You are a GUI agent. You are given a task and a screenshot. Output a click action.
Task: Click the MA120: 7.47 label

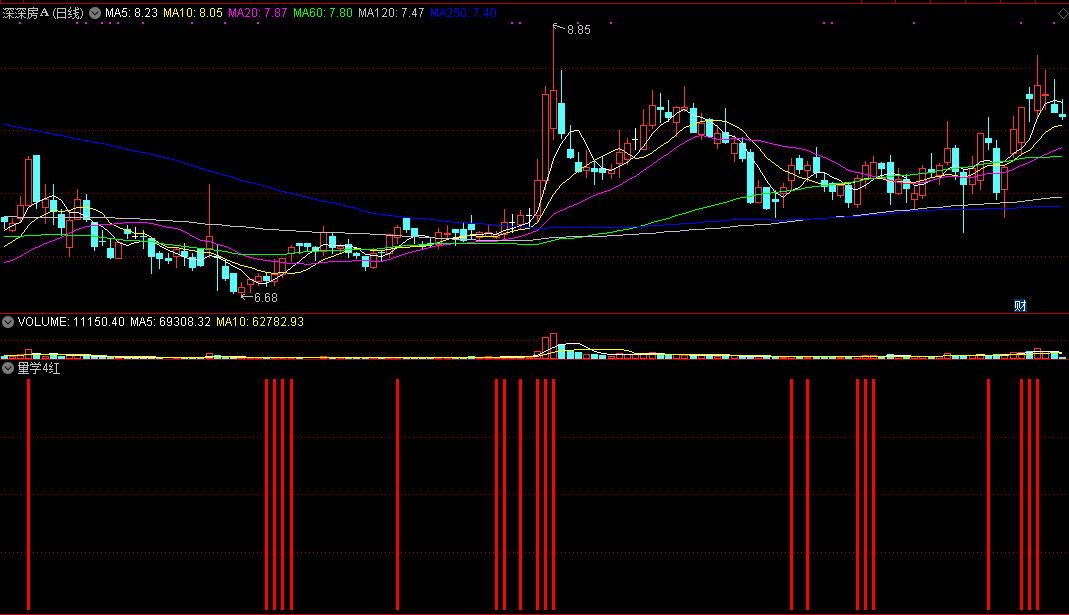391,13
